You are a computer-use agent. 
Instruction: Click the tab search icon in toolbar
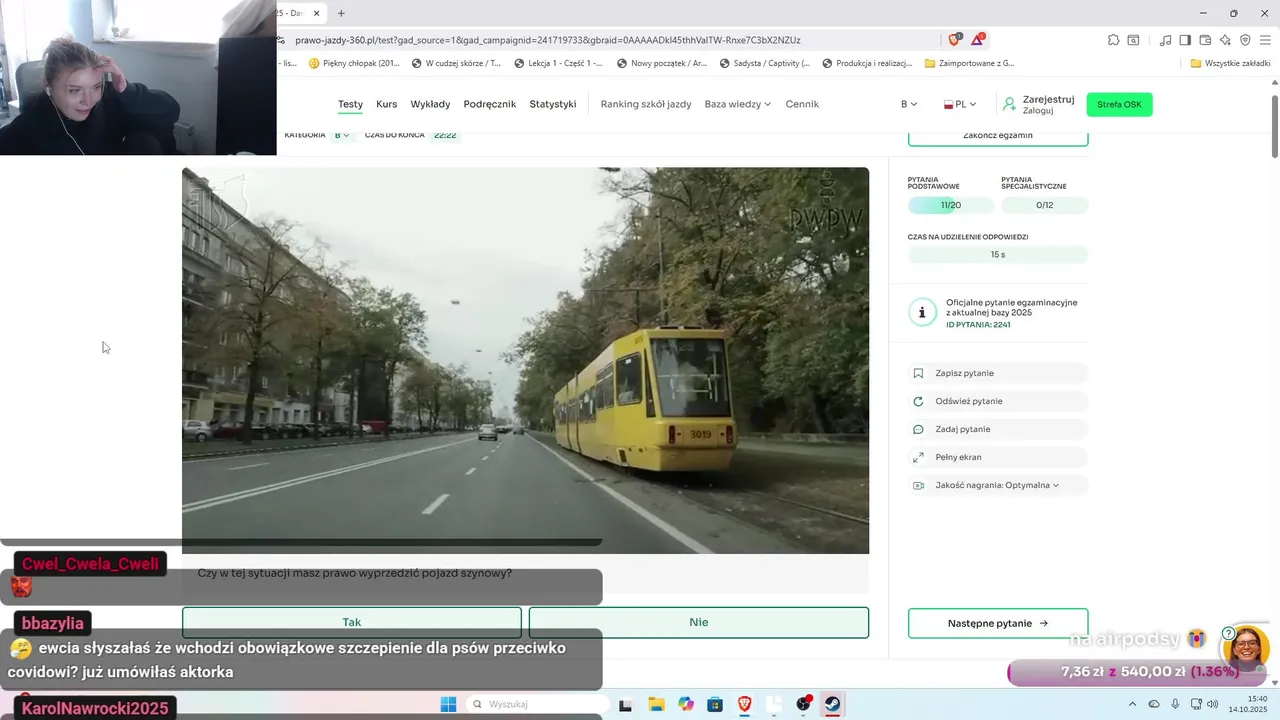[1133, 40]
